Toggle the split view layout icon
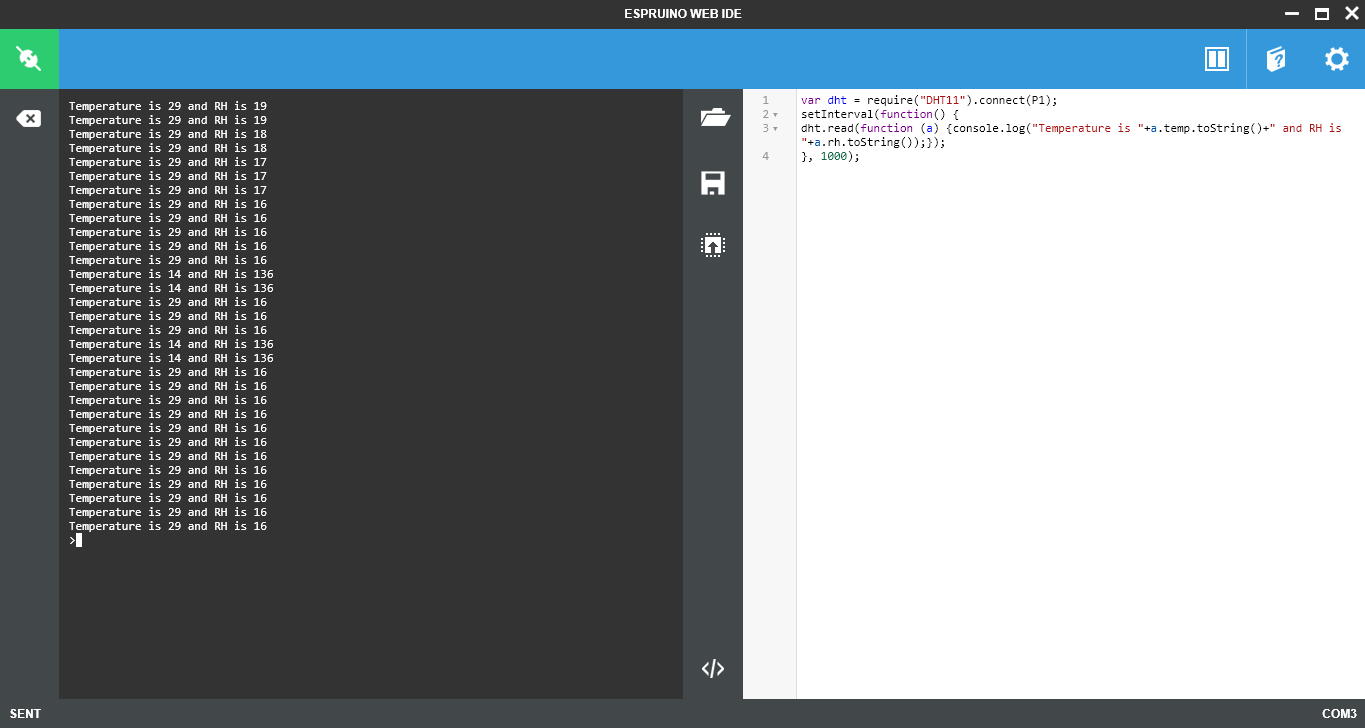The height and width of the screenshot is (728, 1365). point(1217,59)
